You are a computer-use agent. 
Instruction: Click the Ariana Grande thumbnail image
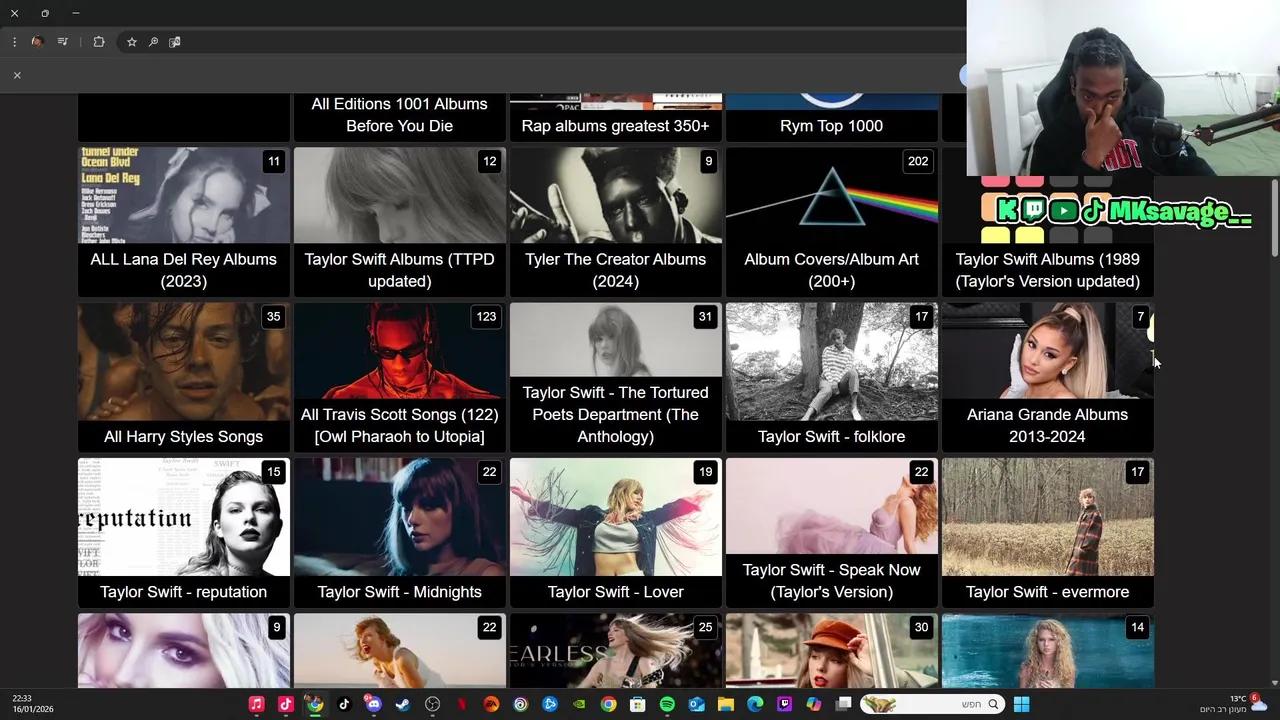tap(1047, 350)
